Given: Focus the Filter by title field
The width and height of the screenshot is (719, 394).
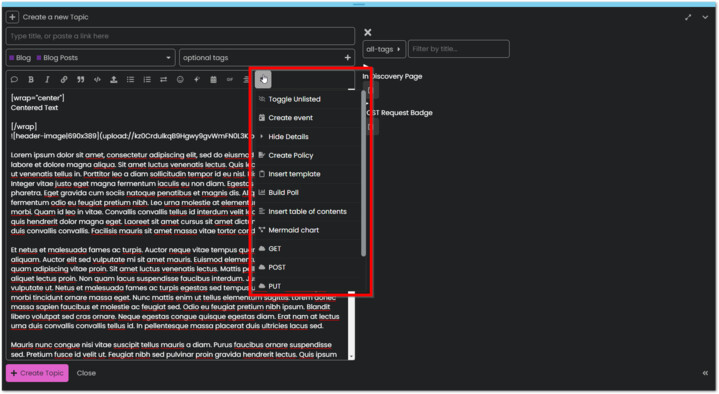Looking at the screenshot, I should (459, 49).
